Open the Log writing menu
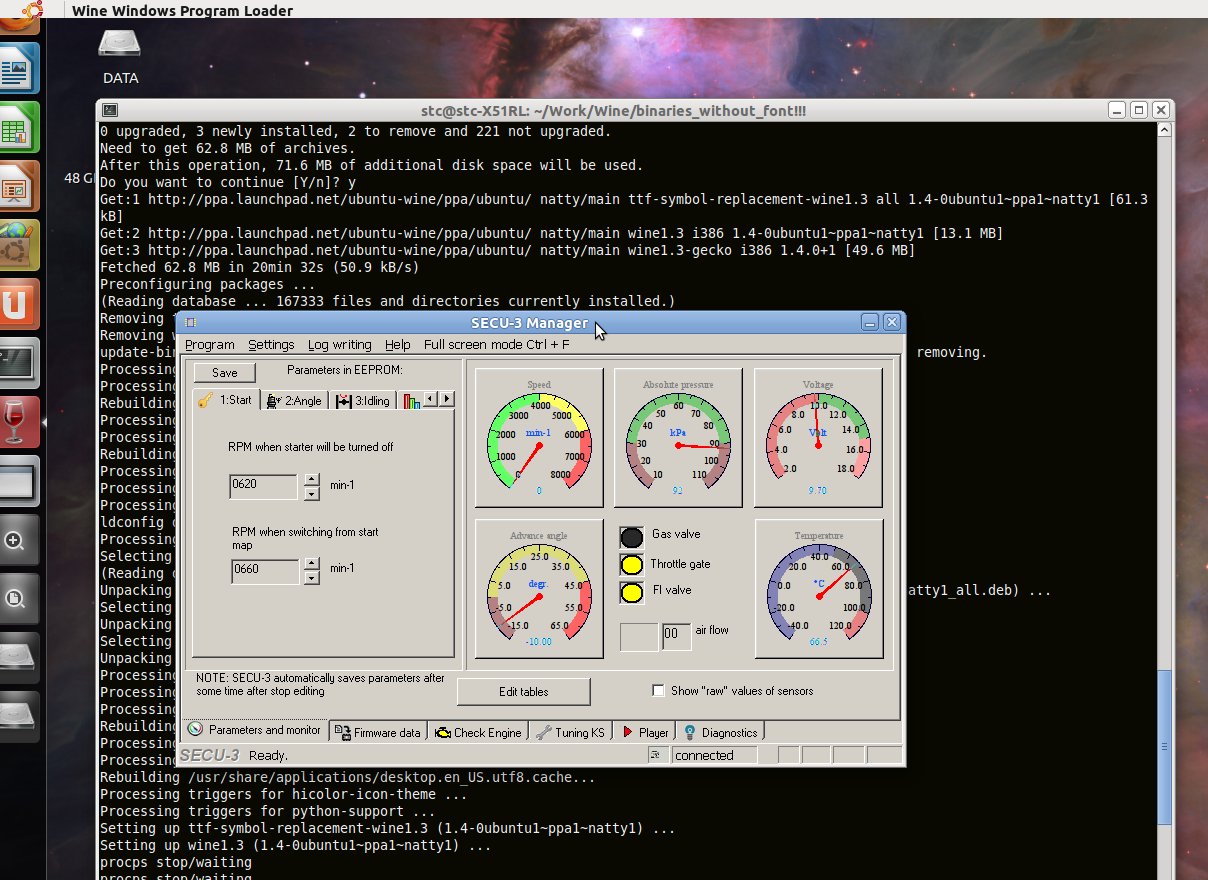This screenshot has height=880, width=1208. pyautogui.click(x=339, y=345)
